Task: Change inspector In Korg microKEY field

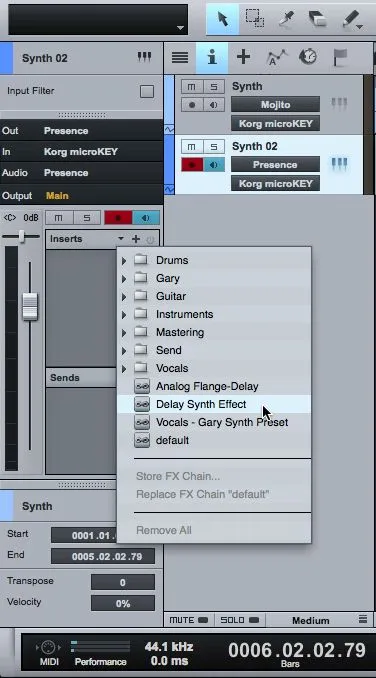Action: coord(81,151)
